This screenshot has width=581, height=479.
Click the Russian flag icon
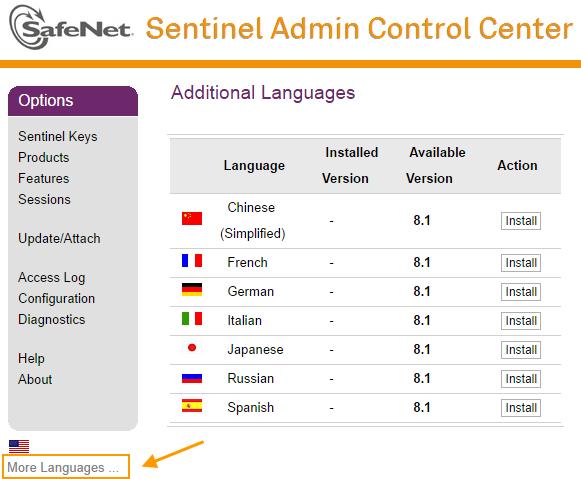click(192, 378)
